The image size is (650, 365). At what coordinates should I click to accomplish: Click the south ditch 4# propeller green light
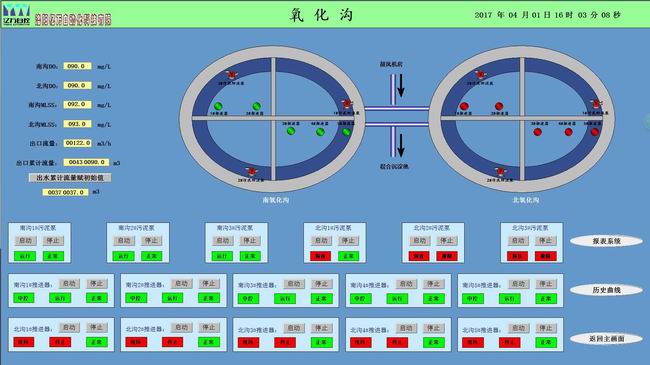(x=320, y=132)
